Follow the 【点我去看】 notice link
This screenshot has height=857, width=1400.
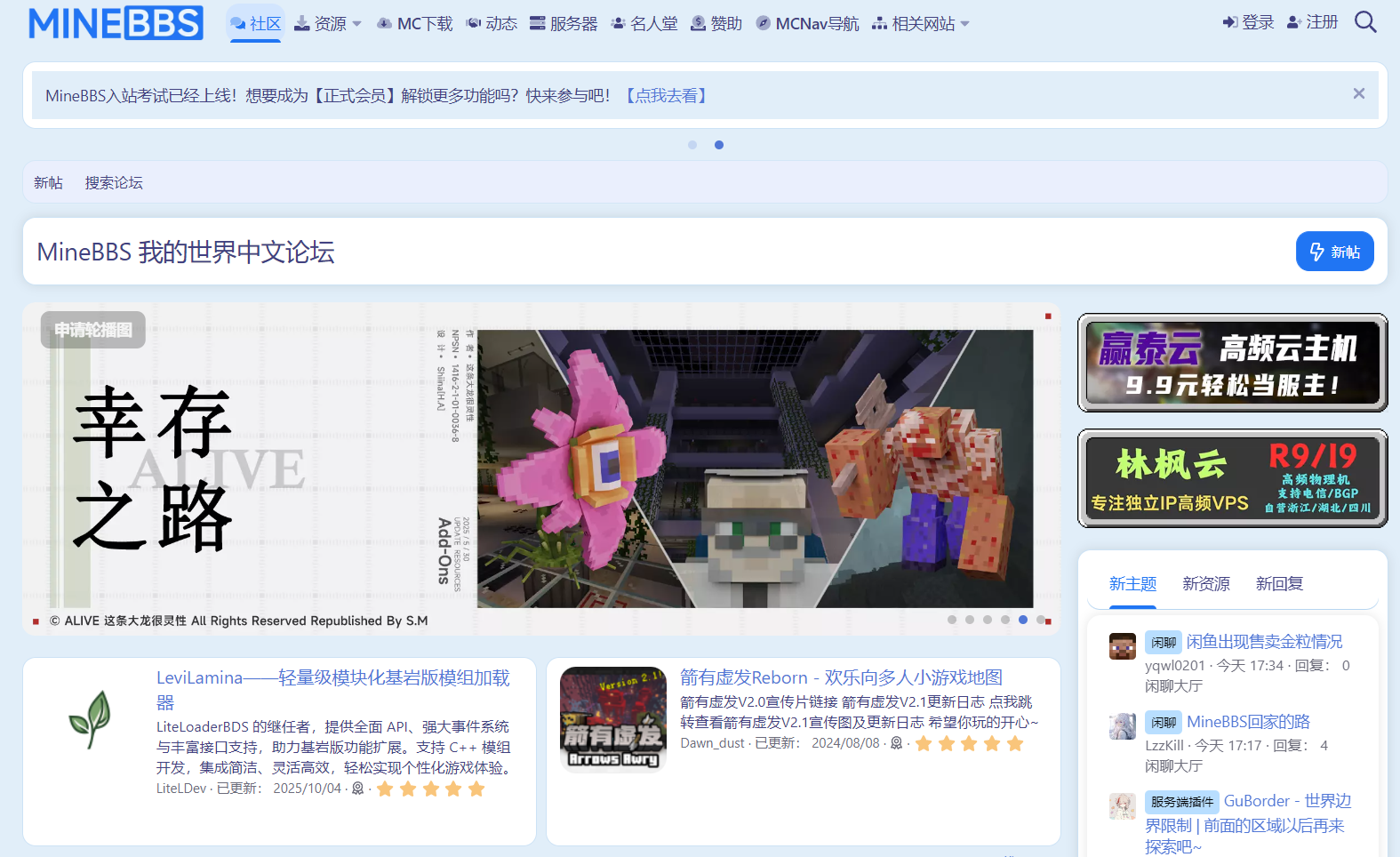(x=667, y=95)
